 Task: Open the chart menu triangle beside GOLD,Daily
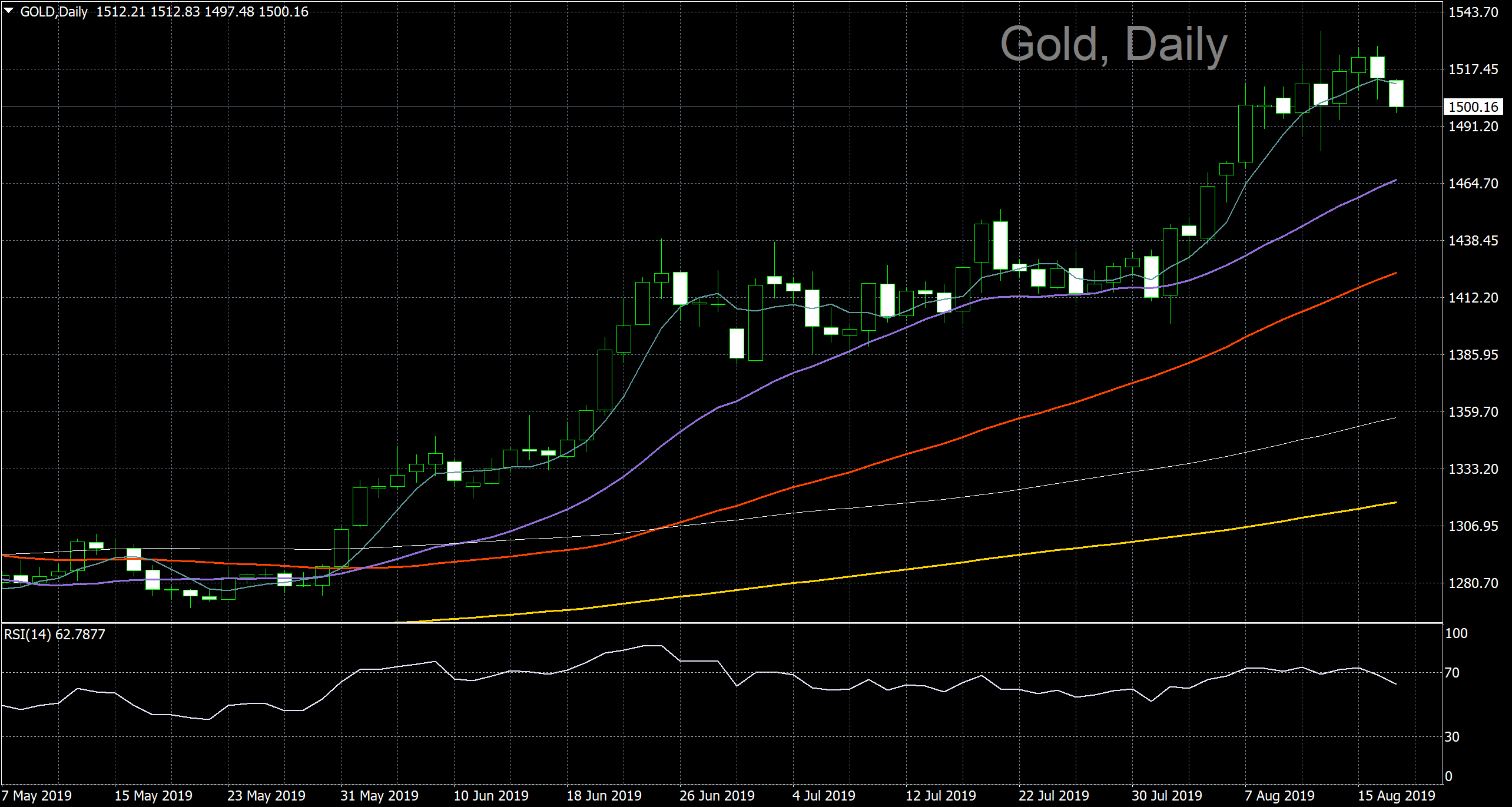[8, 10]
